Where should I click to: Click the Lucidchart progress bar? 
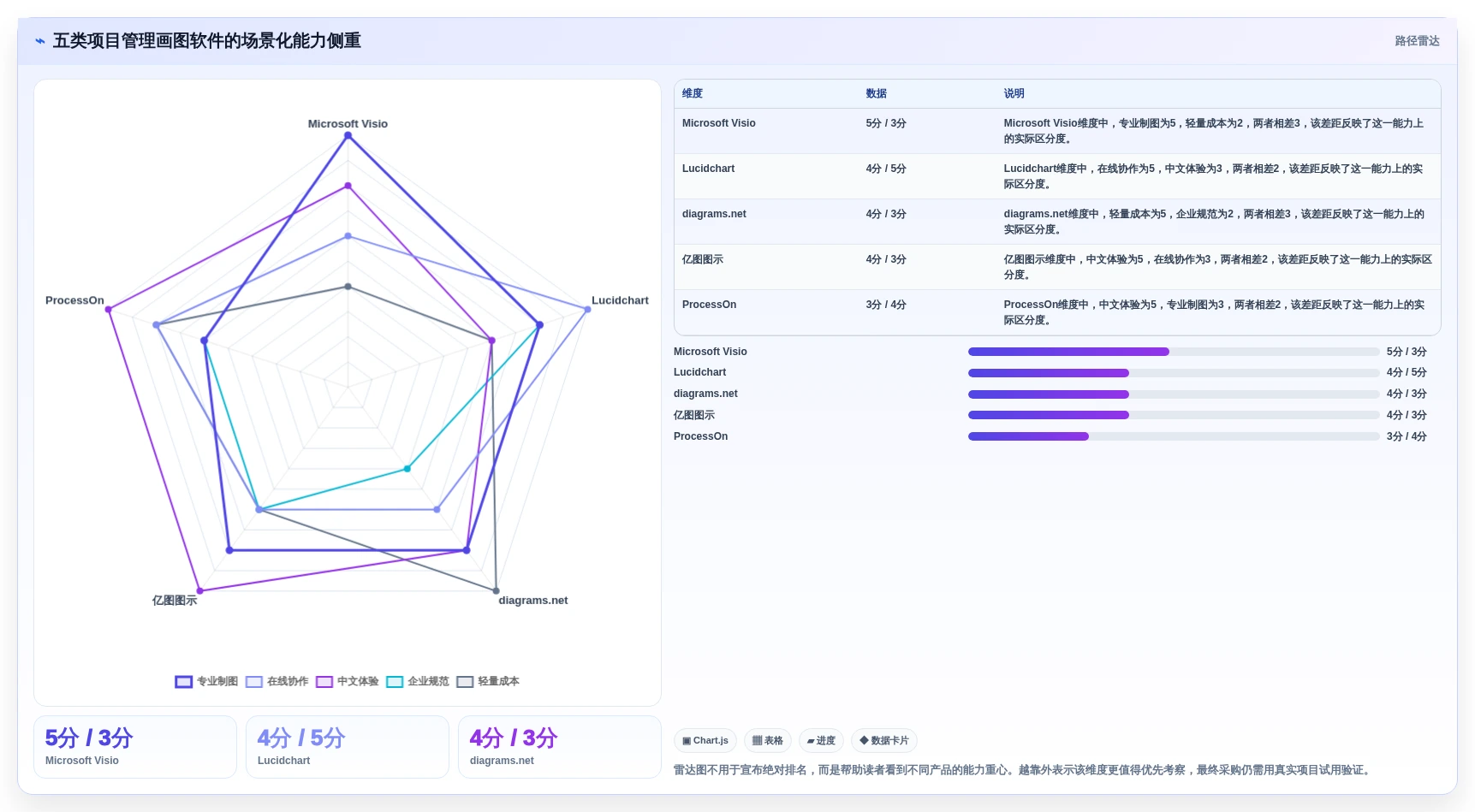1174,373
